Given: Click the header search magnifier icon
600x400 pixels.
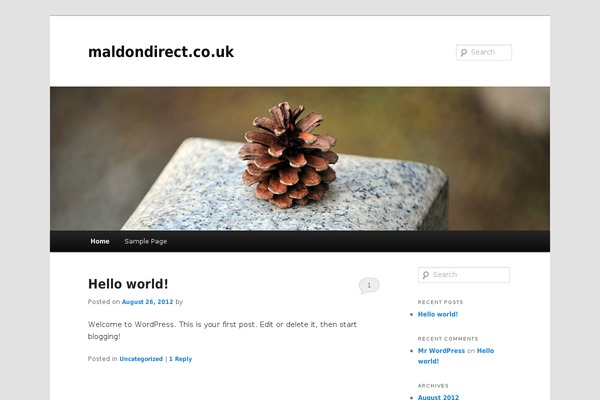Looking at the screenshot, I should [x=464, y=52].
